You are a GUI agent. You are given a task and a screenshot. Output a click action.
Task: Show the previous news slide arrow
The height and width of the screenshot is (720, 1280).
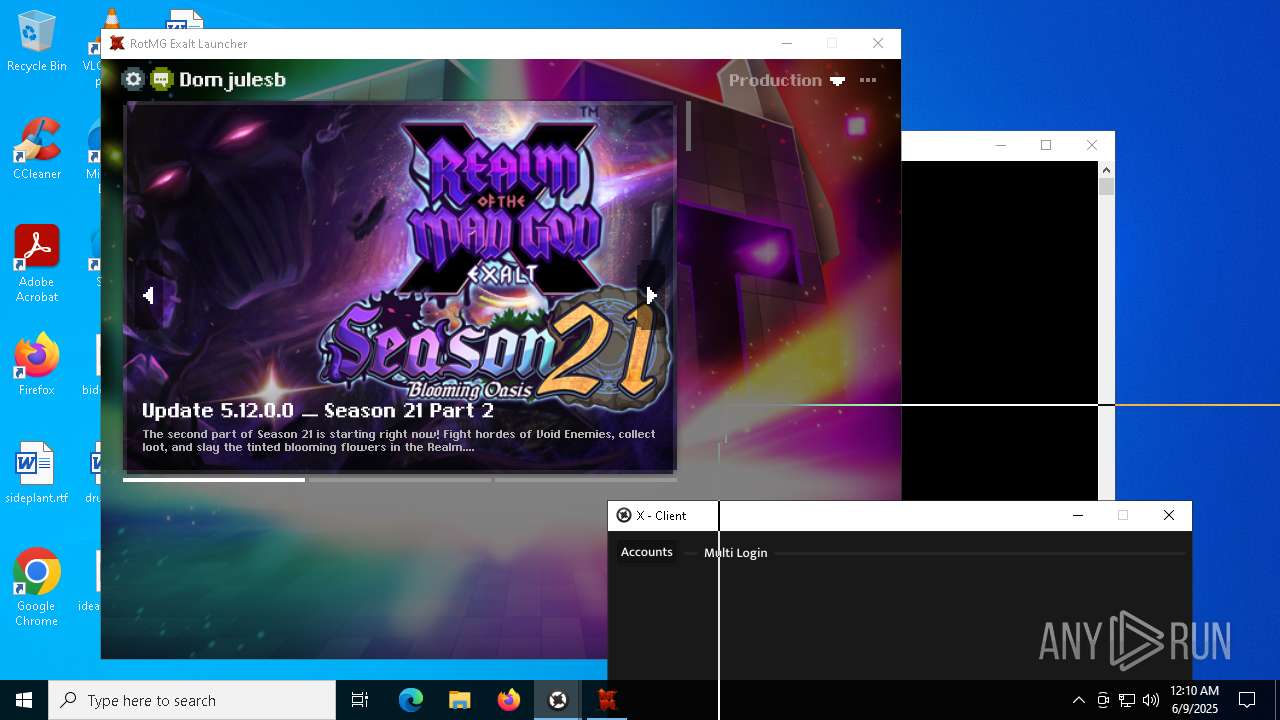point(148,295)
